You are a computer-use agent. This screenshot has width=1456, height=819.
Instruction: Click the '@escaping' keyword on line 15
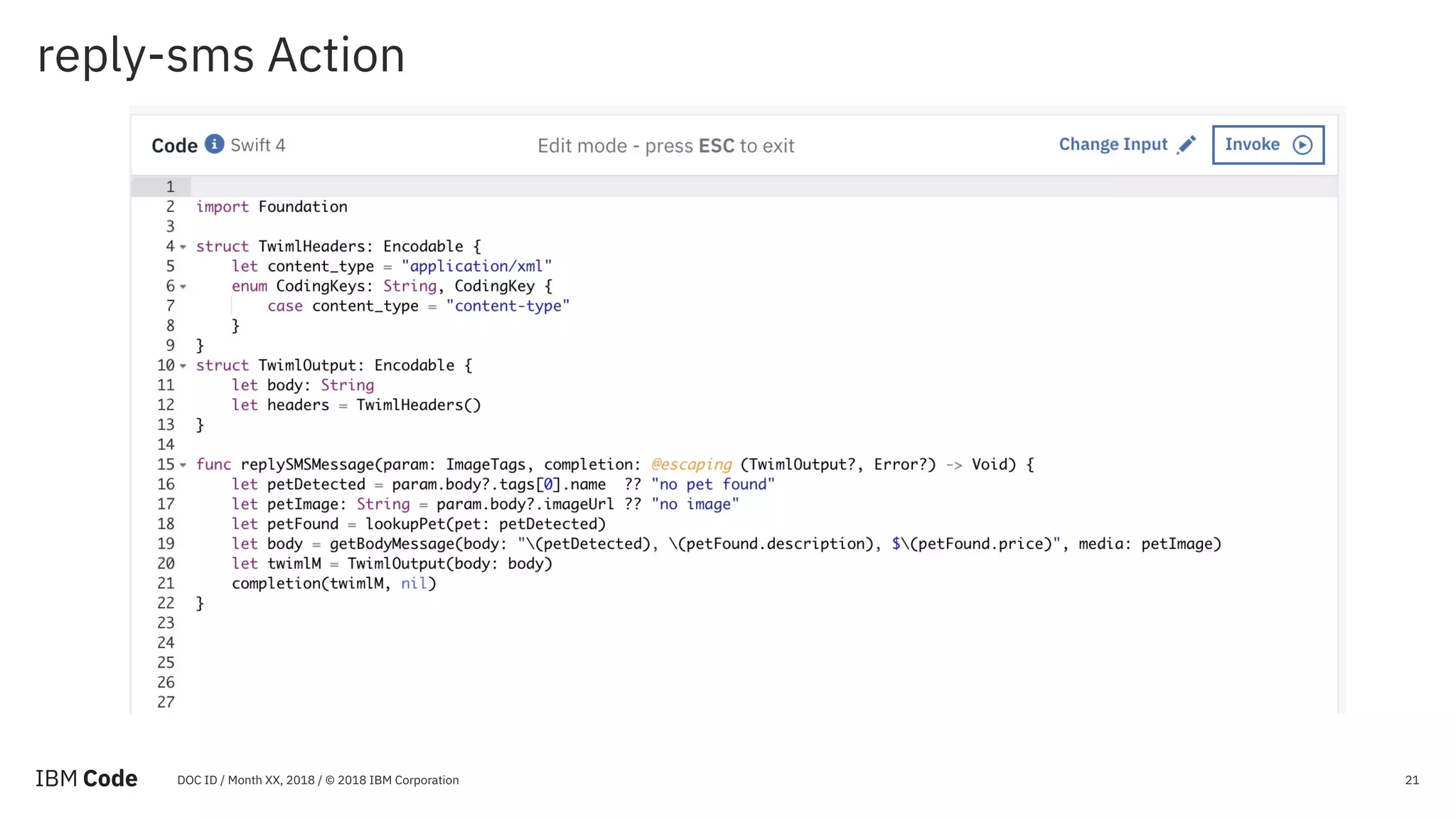click(691, 465)
